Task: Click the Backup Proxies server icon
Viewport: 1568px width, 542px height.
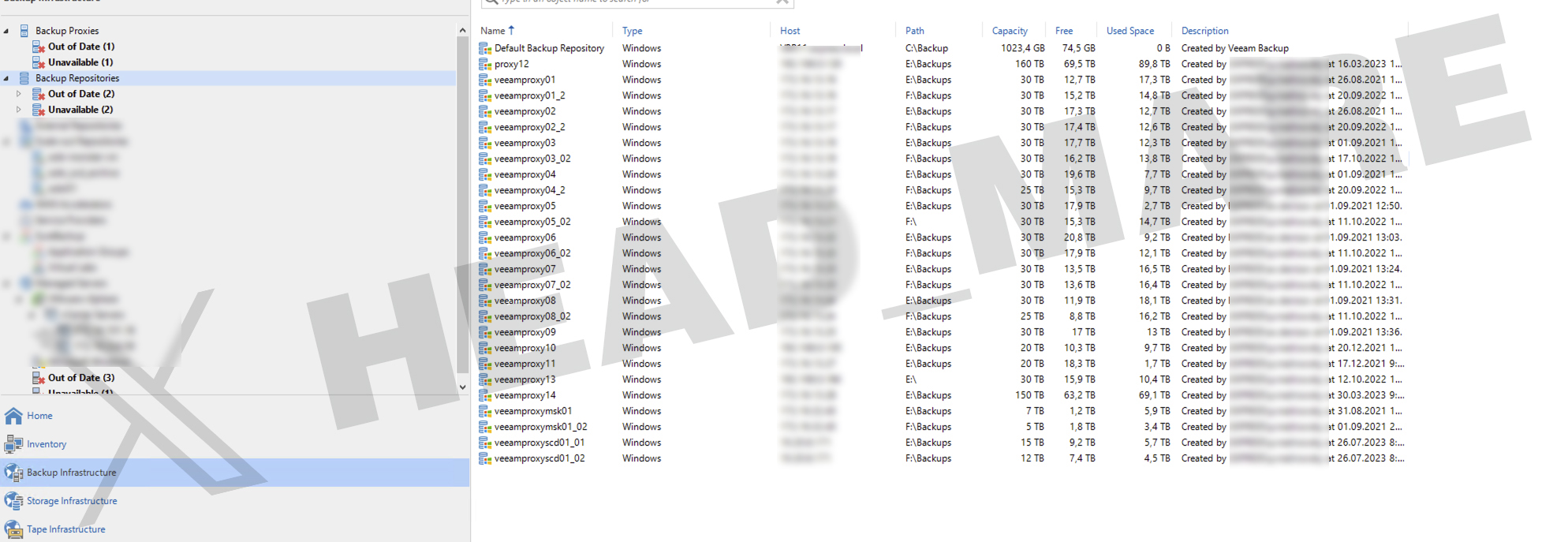Action: pyautogui.click(x=24, y=31)
